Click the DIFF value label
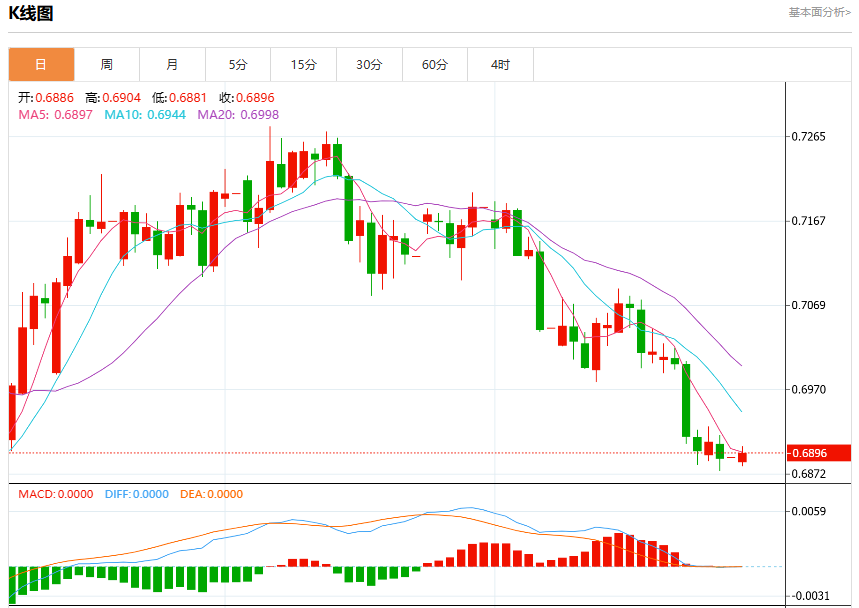This screenshot has height=608, width=859. click(137, 494)
